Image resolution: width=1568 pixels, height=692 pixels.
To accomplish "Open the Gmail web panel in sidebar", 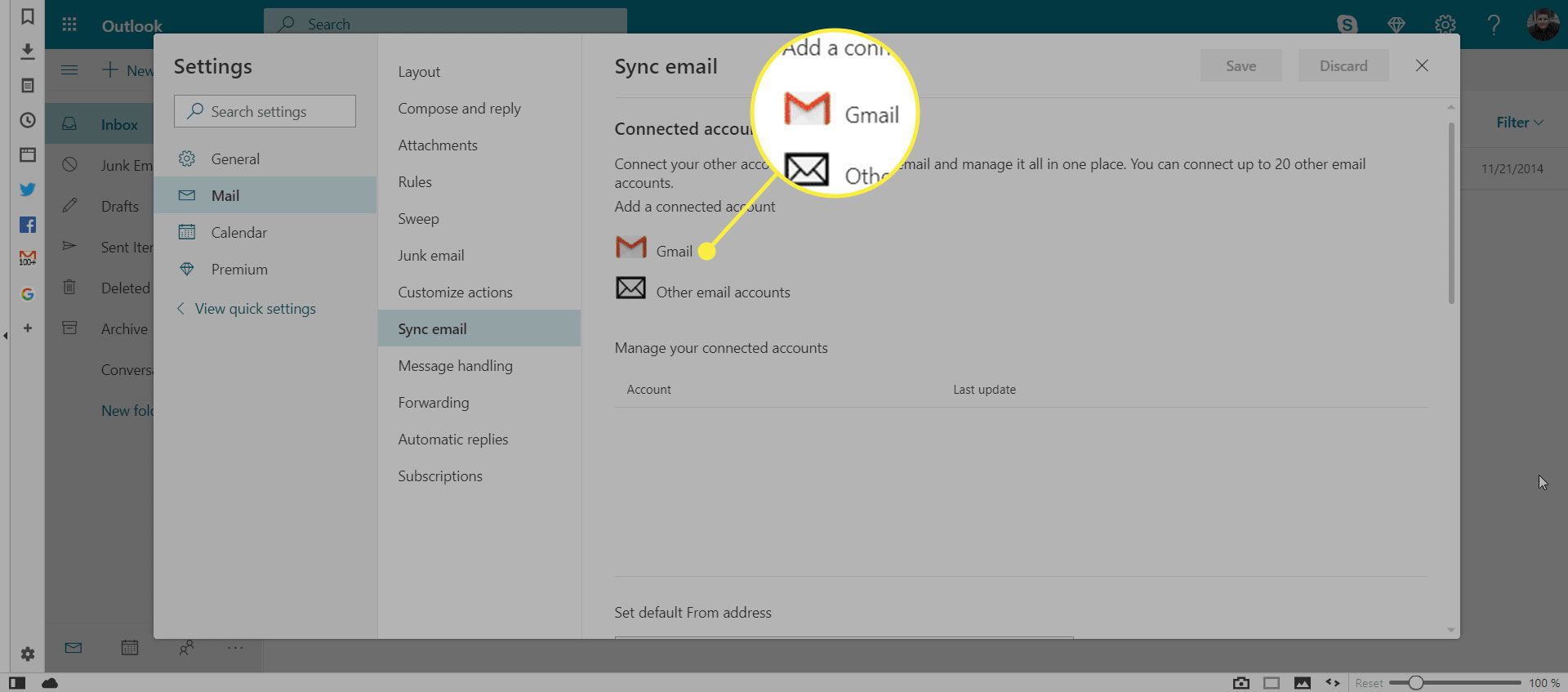I will click(27, 258).
